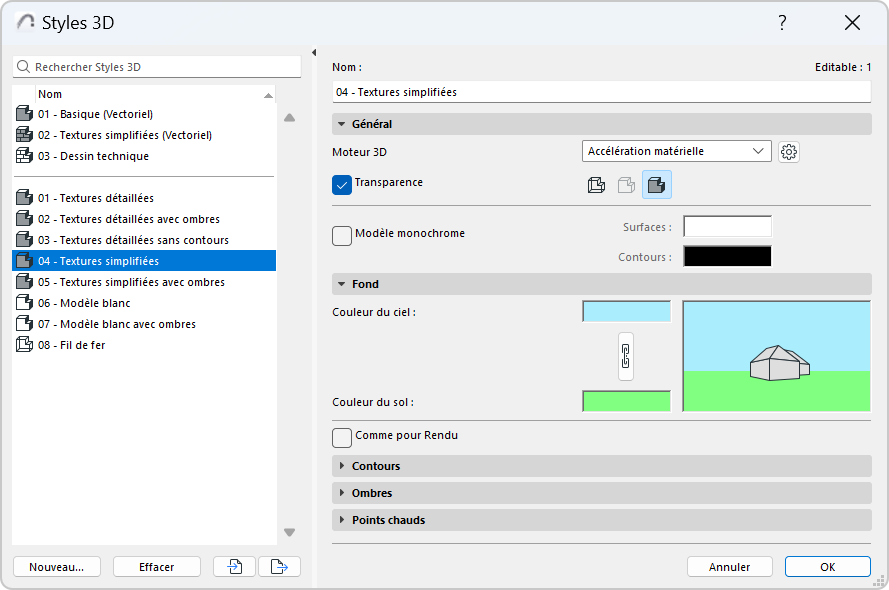Click the Nouveau... button
Image resolution: width=889 pixels, height=590 pixels.
[57, 567]
